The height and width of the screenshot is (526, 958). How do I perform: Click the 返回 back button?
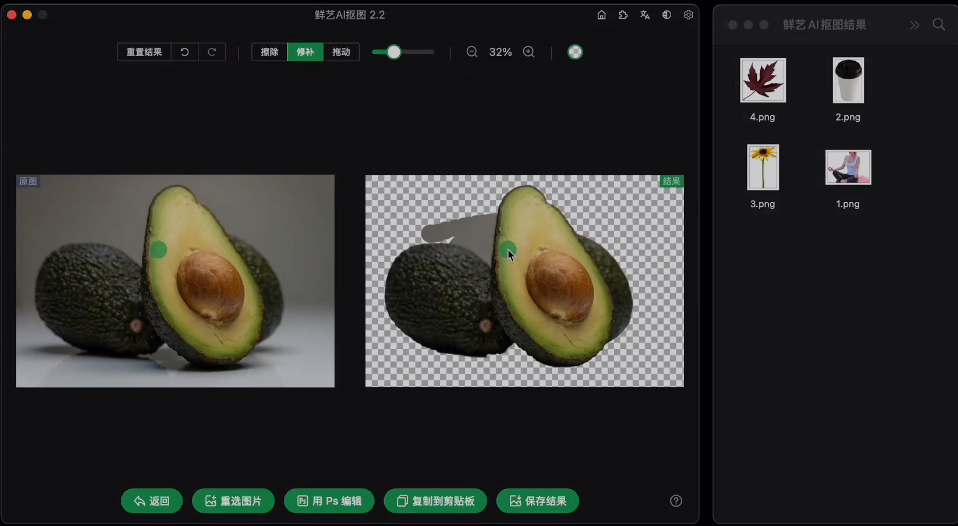(x=152, y=500)
